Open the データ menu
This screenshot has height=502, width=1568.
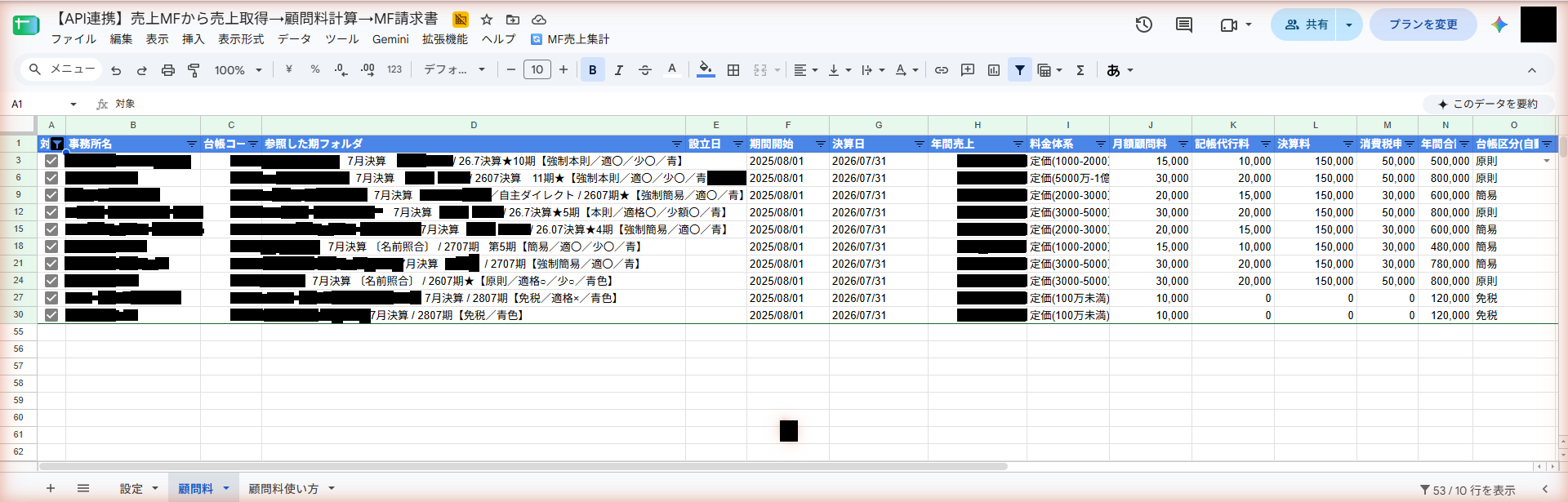coord(294,39)
